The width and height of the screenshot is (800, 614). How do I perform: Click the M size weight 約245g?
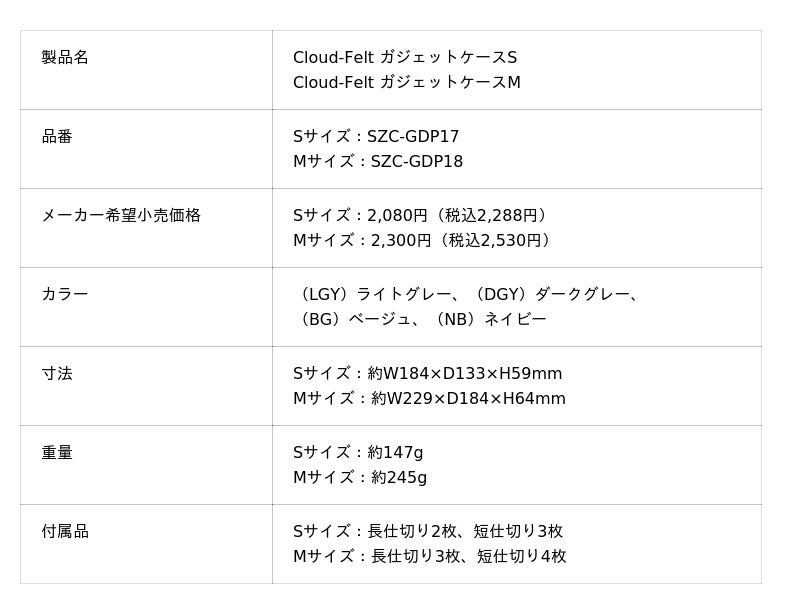(x=398, y=477)
